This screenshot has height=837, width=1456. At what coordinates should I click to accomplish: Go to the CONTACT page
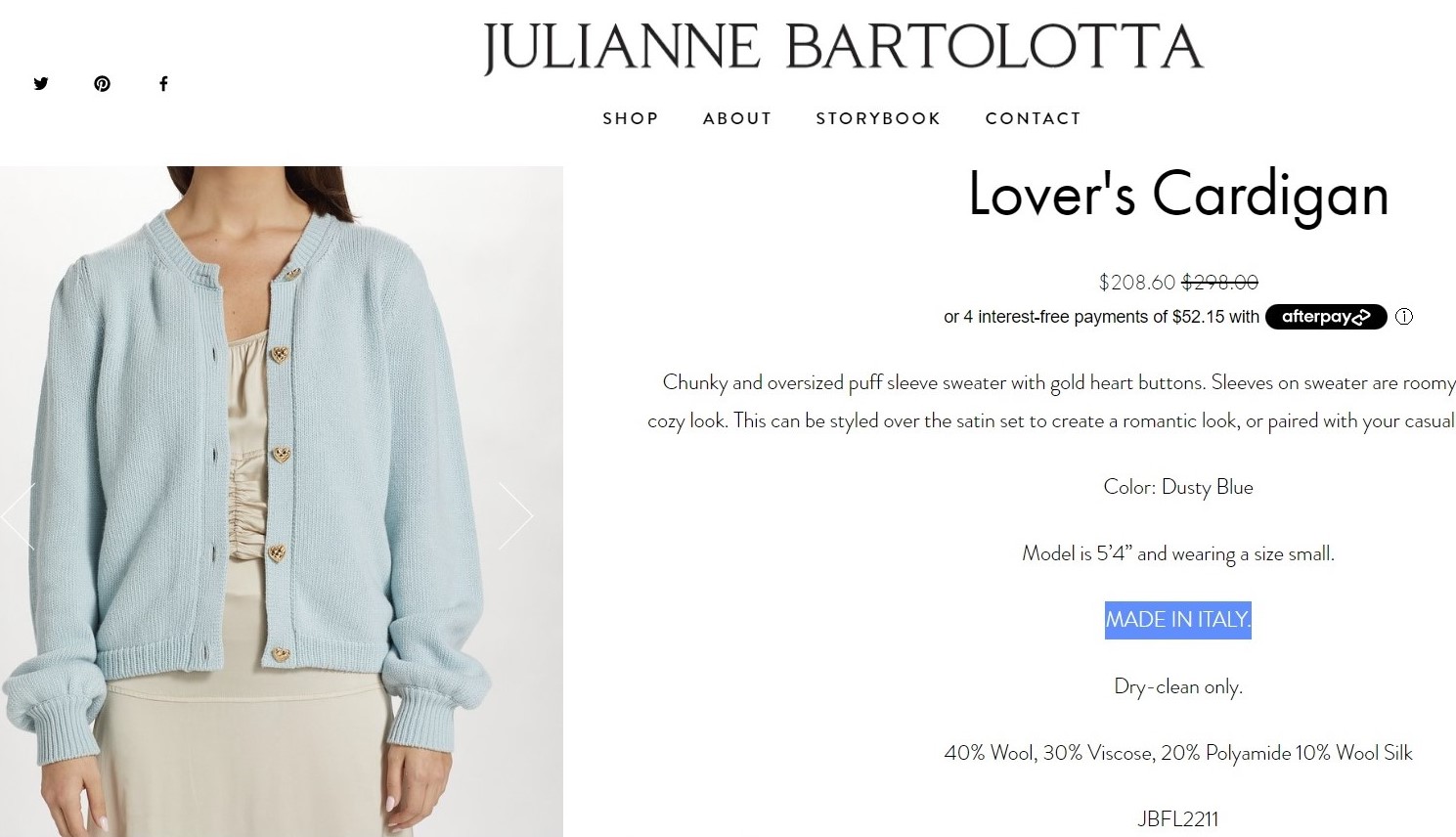[1033, 118]
